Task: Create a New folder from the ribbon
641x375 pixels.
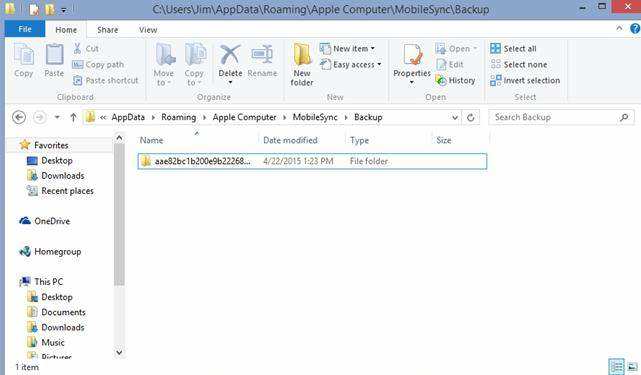Action: pos(302,64)
